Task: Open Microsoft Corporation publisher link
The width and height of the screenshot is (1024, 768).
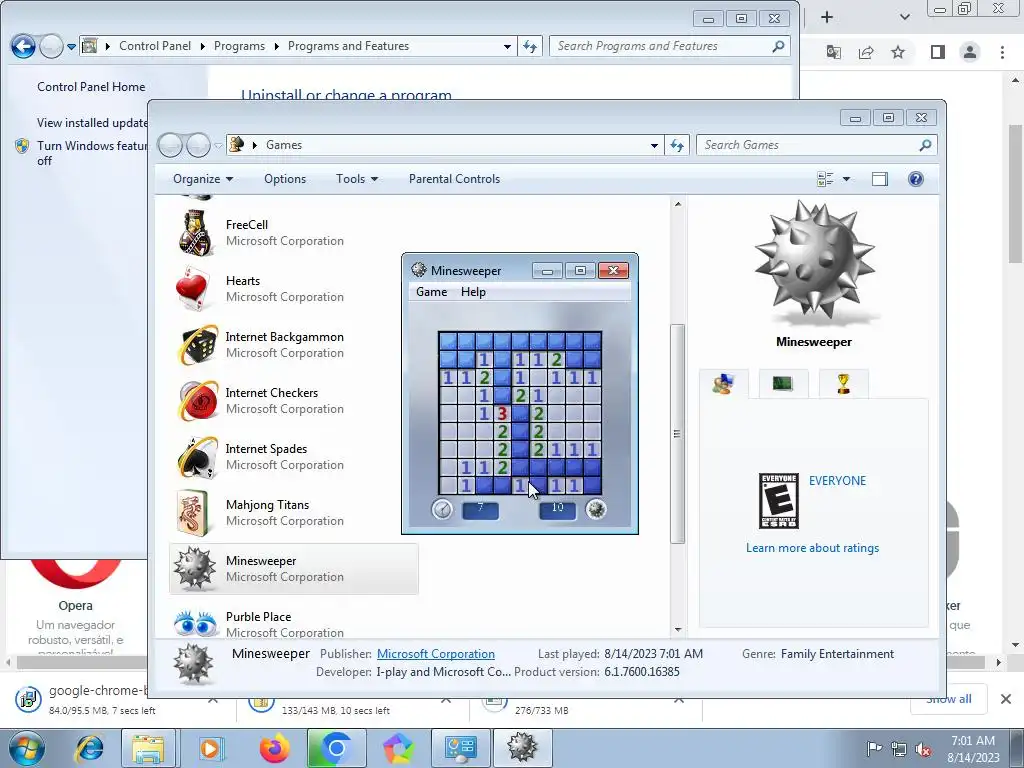Action: pos(436,654)
